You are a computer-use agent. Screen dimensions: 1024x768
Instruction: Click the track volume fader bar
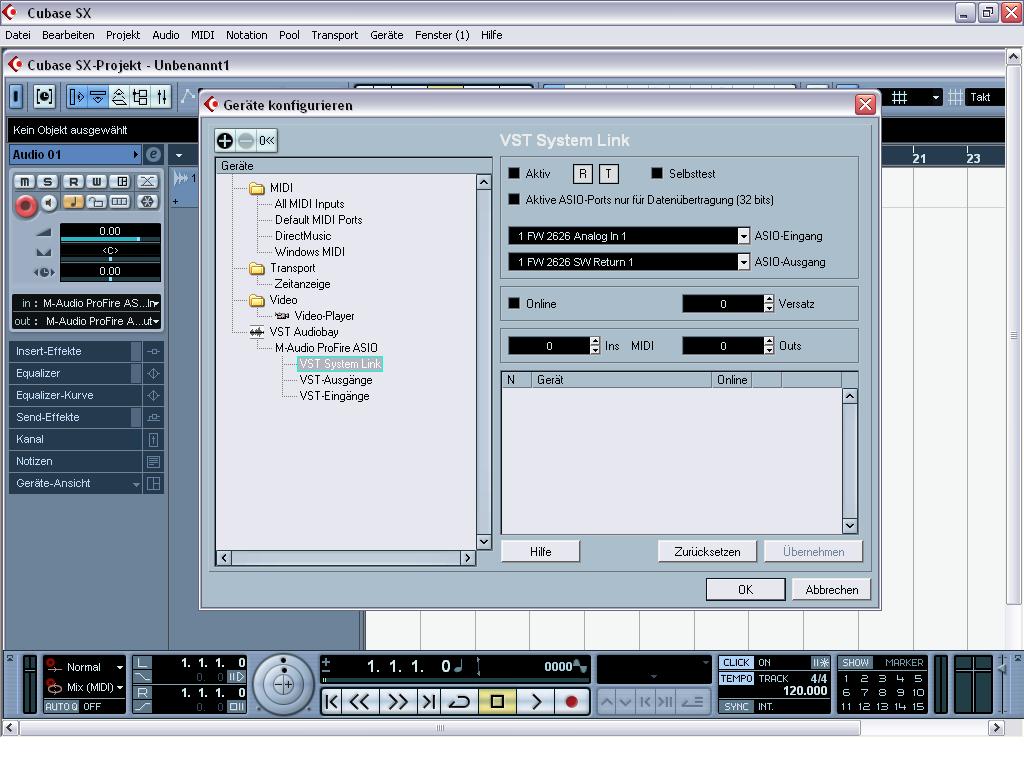[x=110, y=240]
